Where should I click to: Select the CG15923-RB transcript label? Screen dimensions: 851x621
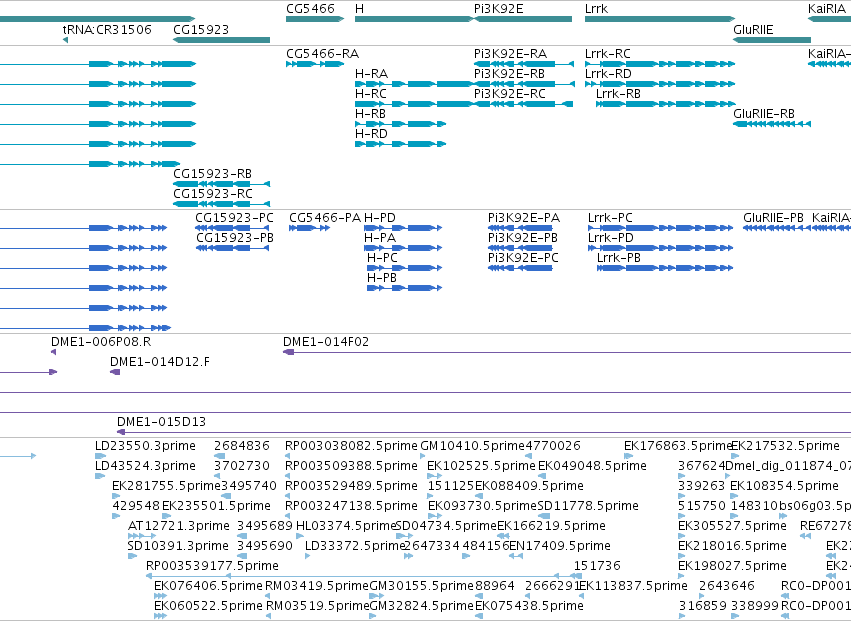212,174
